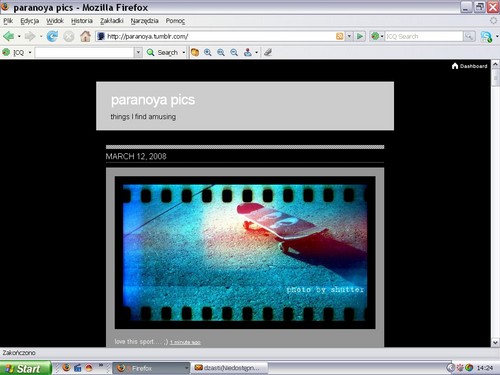Image resolution: width=500 pixels, height=375 pixels.
Task: Click the ICQ toolbar Search button
Action: tap(163, 52)
